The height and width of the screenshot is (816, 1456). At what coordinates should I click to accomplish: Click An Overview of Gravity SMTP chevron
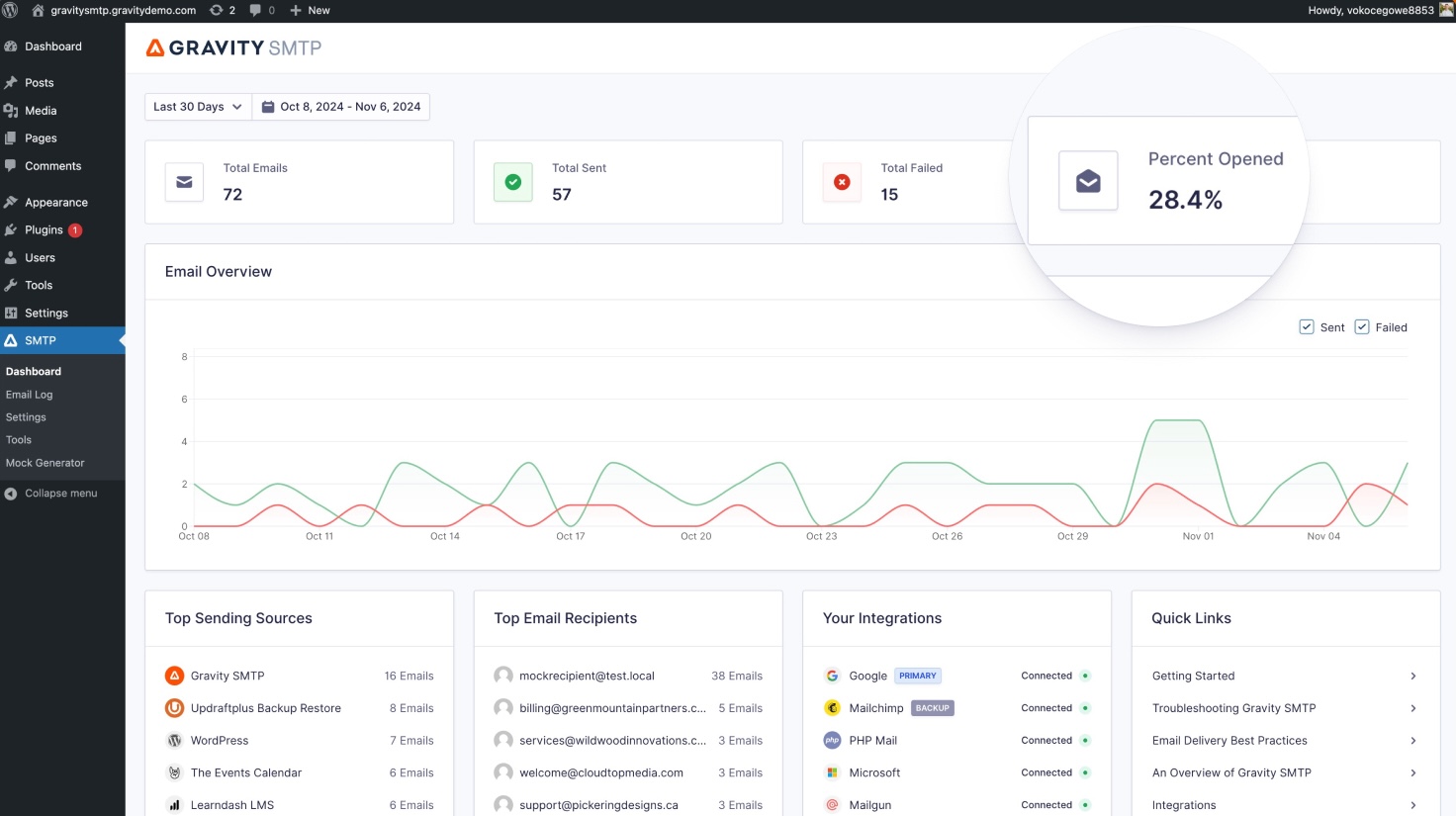click(1413, 773)
